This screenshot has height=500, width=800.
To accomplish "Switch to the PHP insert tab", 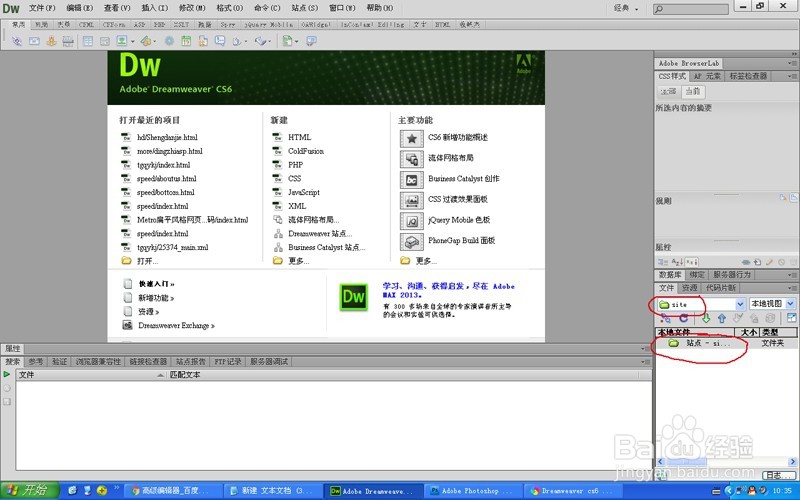I will pos(159,24).
